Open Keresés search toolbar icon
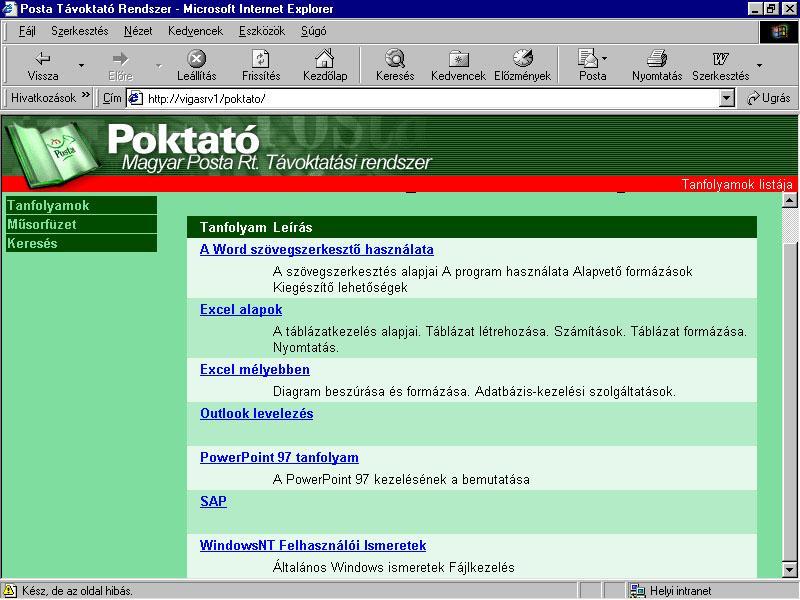This screenshot has height=600, width=800. [395, 65]
